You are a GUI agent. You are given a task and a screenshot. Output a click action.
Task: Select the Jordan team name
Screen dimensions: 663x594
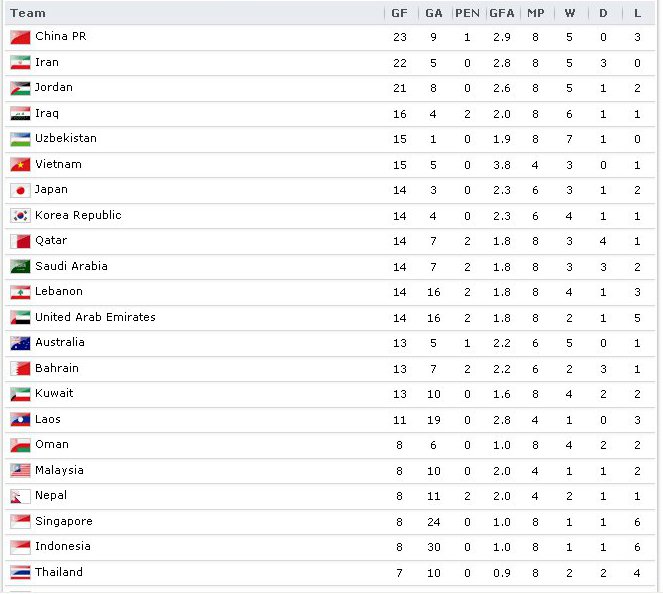click(54, 88)
